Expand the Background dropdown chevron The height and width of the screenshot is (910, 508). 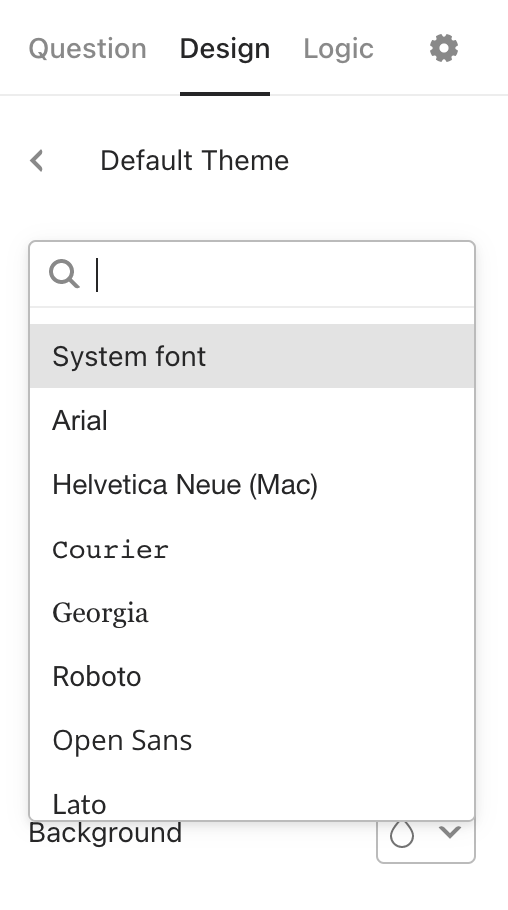450,832
